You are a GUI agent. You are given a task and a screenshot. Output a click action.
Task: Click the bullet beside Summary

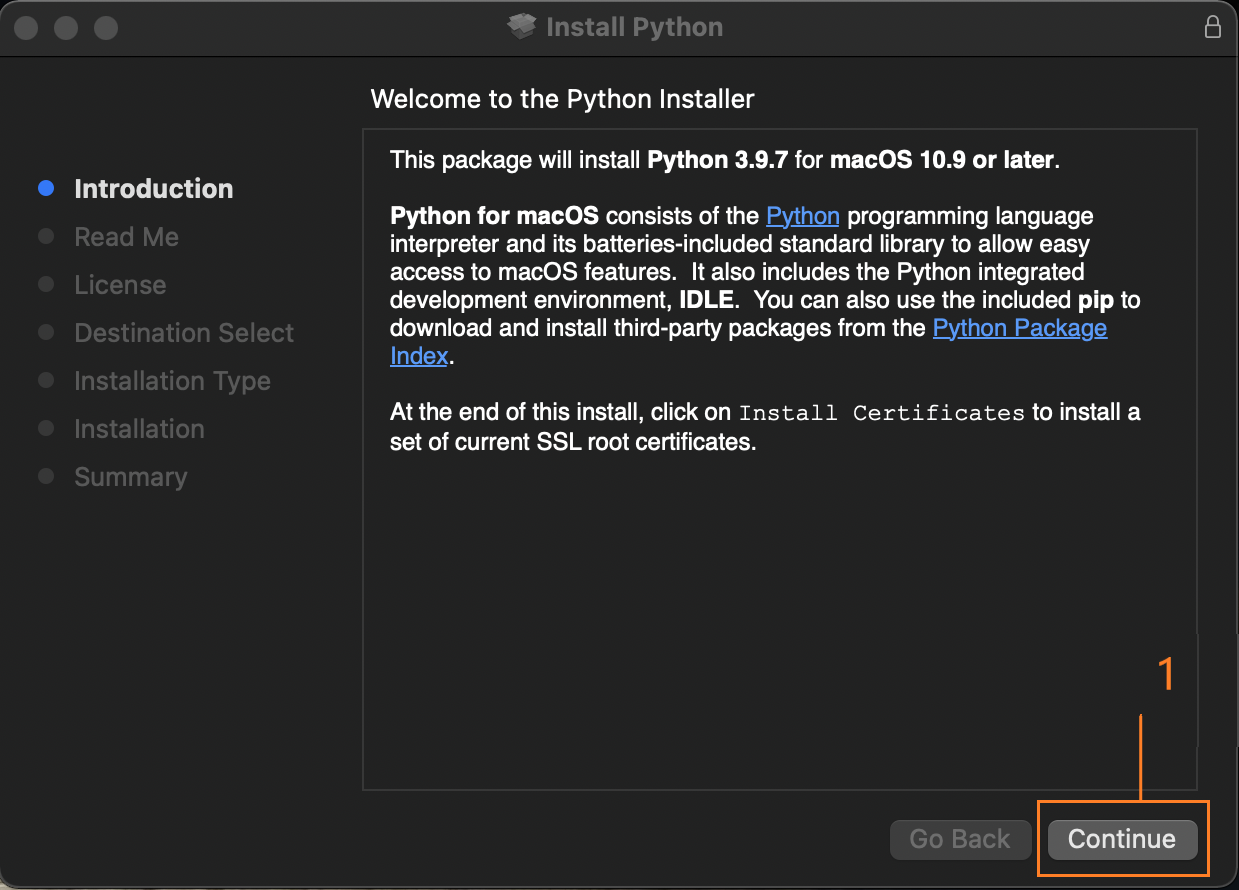pos(46,476)
